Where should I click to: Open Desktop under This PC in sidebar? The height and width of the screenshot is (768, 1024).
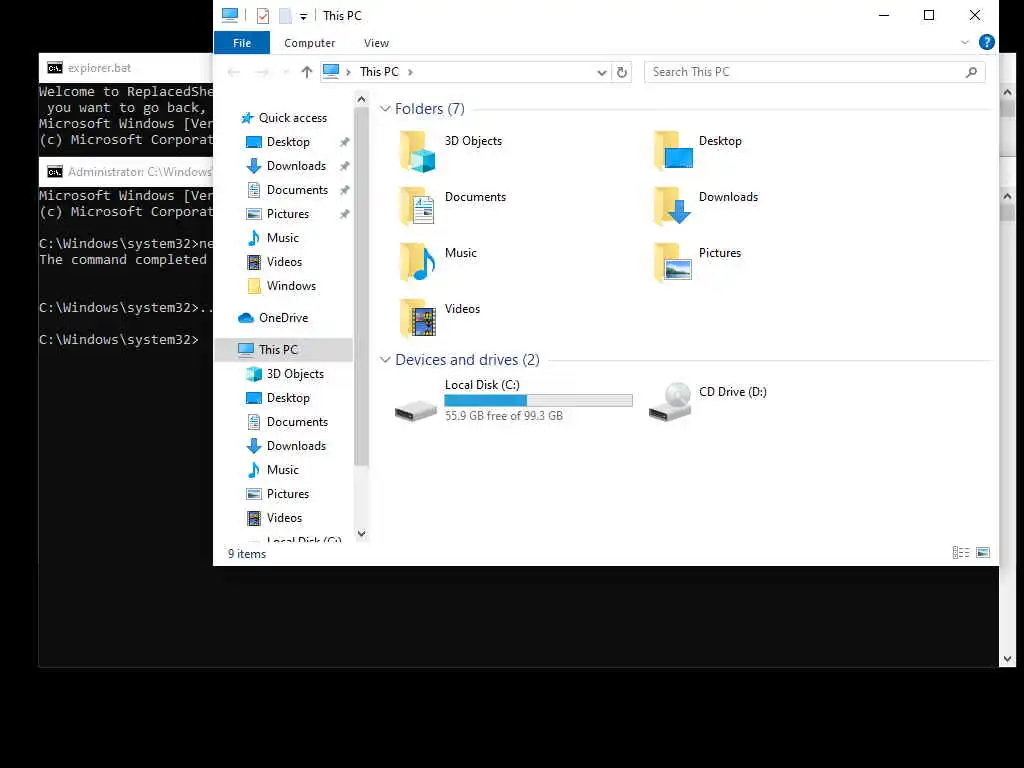(x=287, y=398)
